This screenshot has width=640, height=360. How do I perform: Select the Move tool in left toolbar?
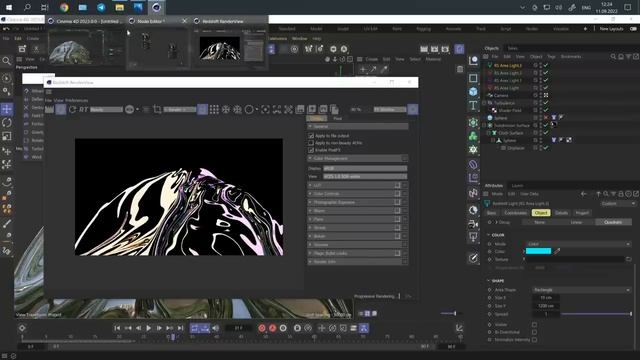[7, 109]
